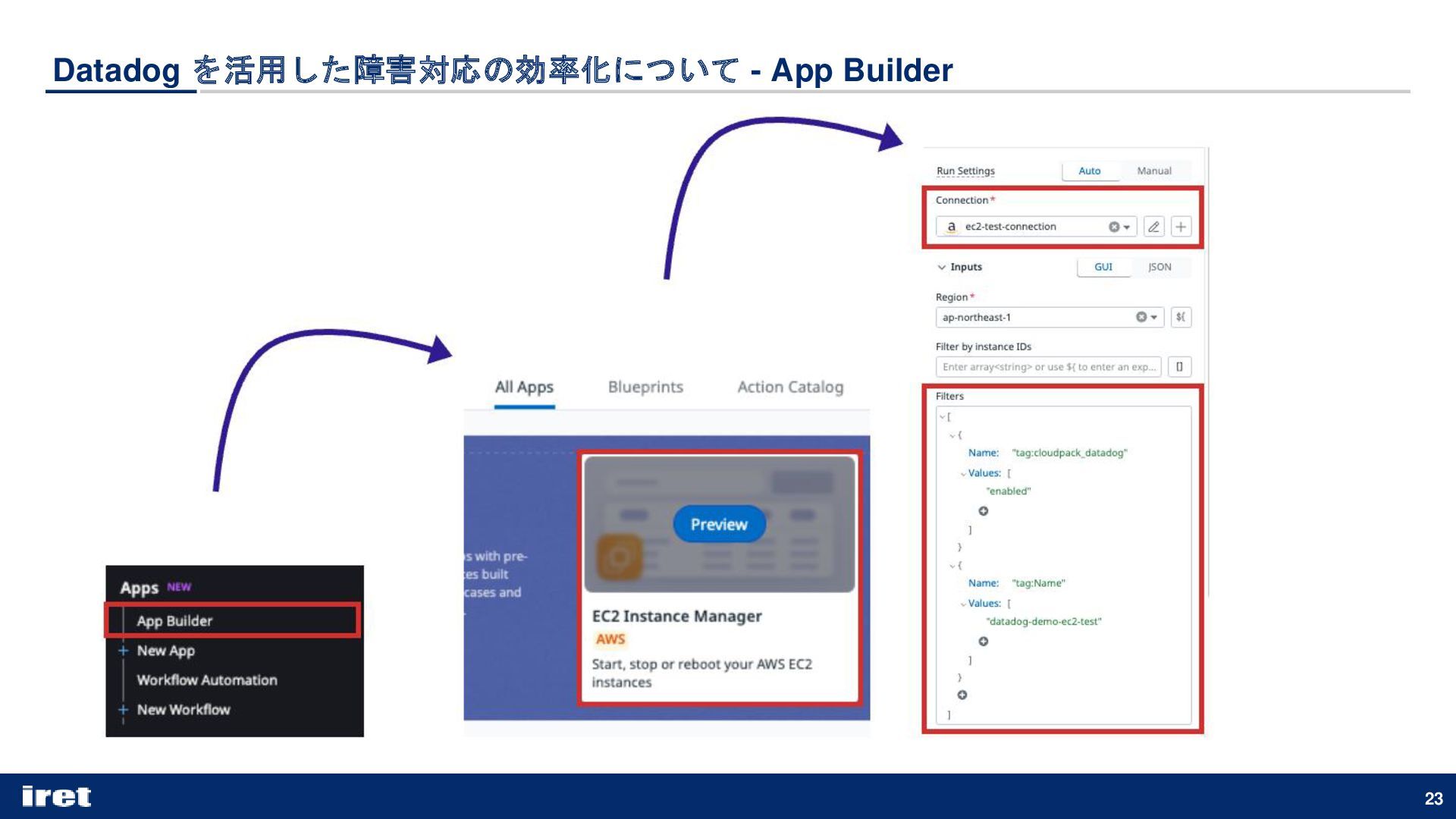This screenshot has width=1456, height=819.
Task: Open the Region dropdown arrow
Action: point(1154,318)
